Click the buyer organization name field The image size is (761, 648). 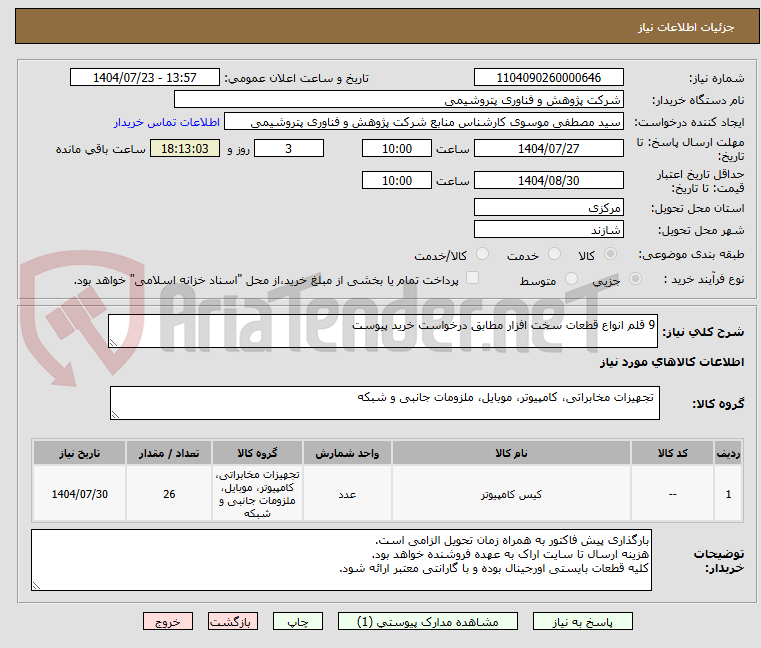(x=398, y=100)
